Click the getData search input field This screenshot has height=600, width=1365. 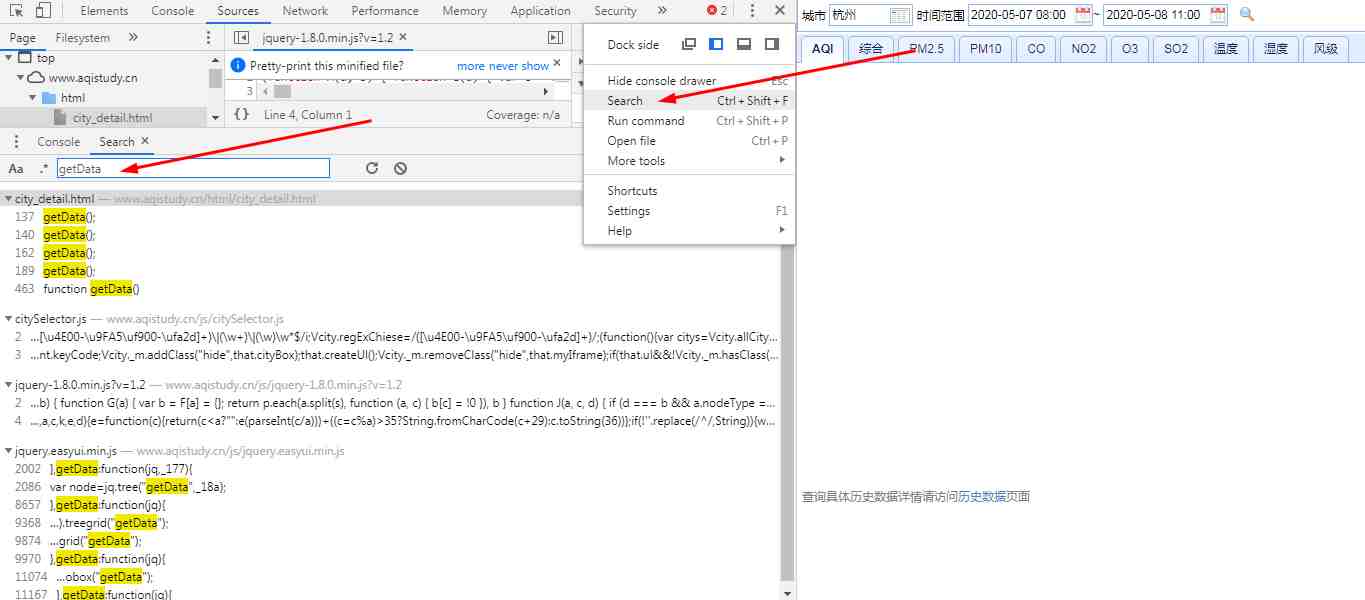193,168
